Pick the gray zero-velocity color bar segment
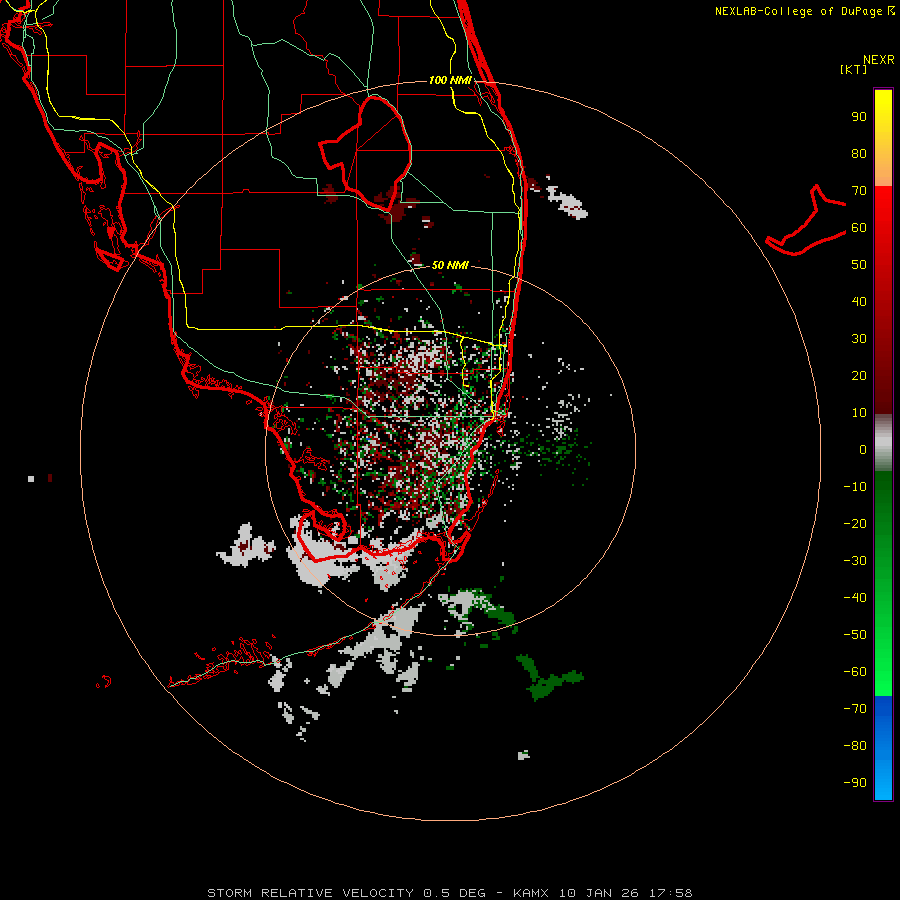Screen dimensions: 900x900 coord(883,443)
